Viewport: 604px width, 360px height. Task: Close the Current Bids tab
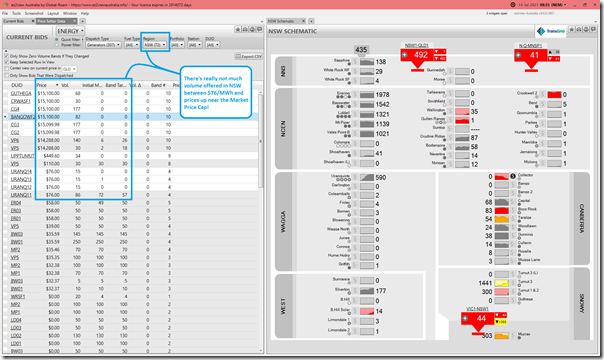(33, 21)
